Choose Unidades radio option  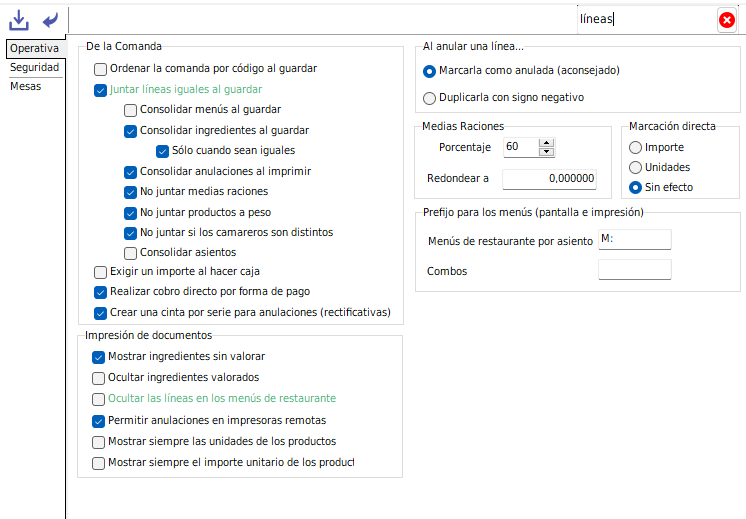(635, 168)
